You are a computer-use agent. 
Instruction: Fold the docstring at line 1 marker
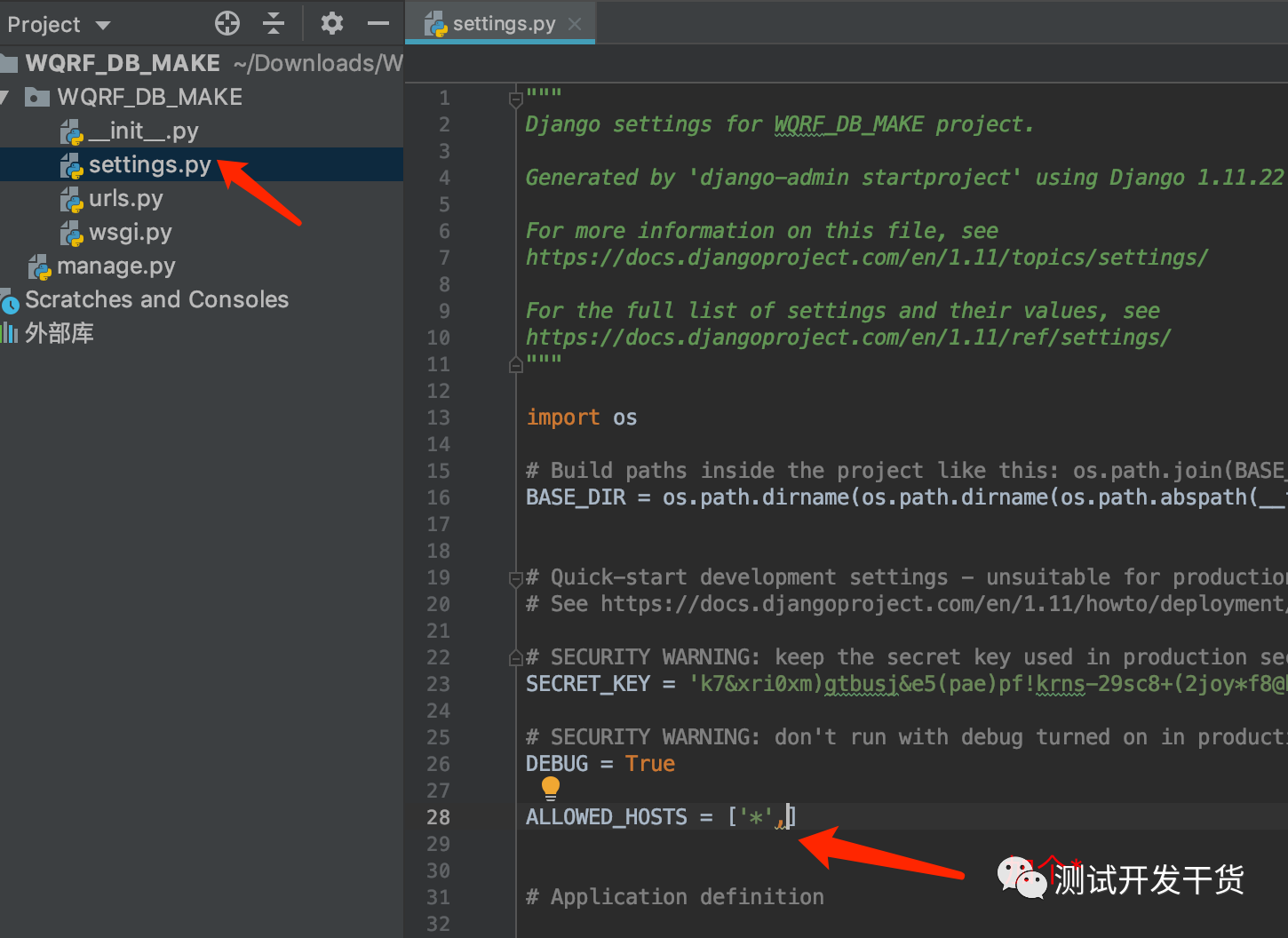click(516, 99)
